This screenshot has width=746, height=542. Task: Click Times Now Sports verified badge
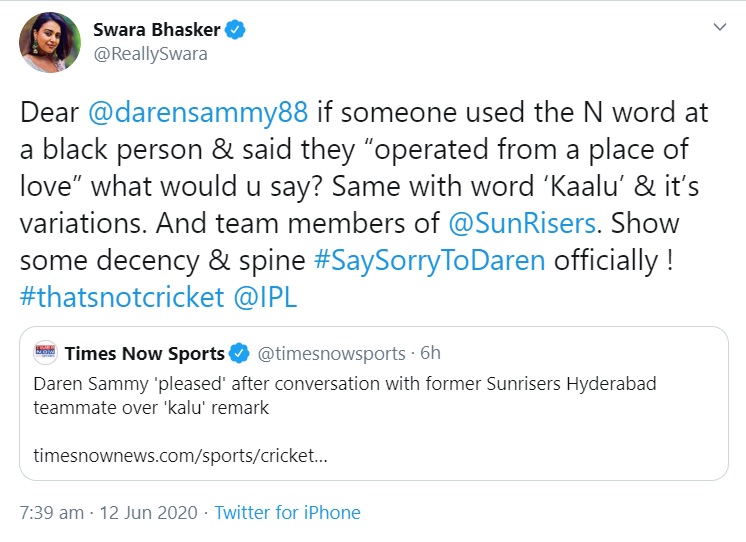point(239,353)
